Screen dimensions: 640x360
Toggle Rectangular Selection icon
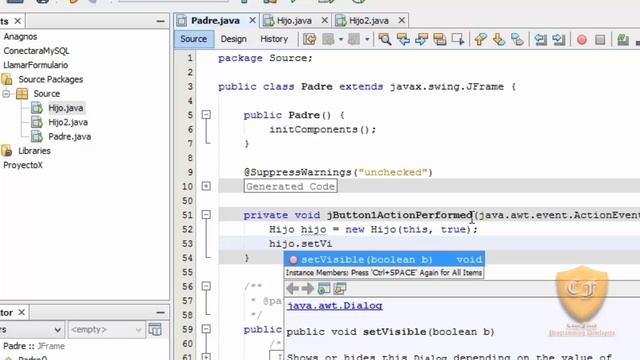[458, 39]
